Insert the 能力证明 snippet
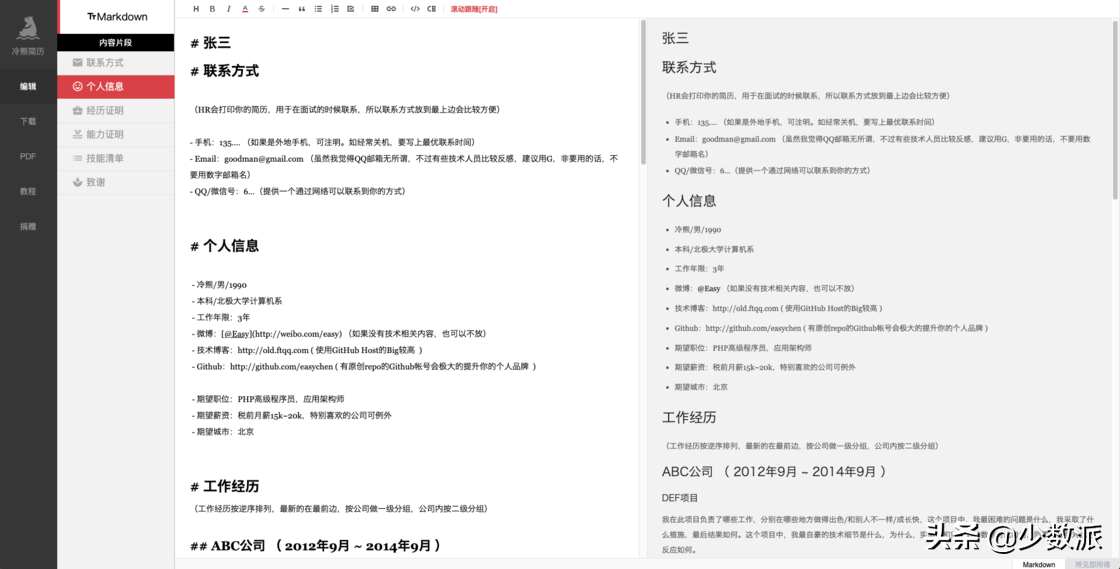 (x=116, y=134)
